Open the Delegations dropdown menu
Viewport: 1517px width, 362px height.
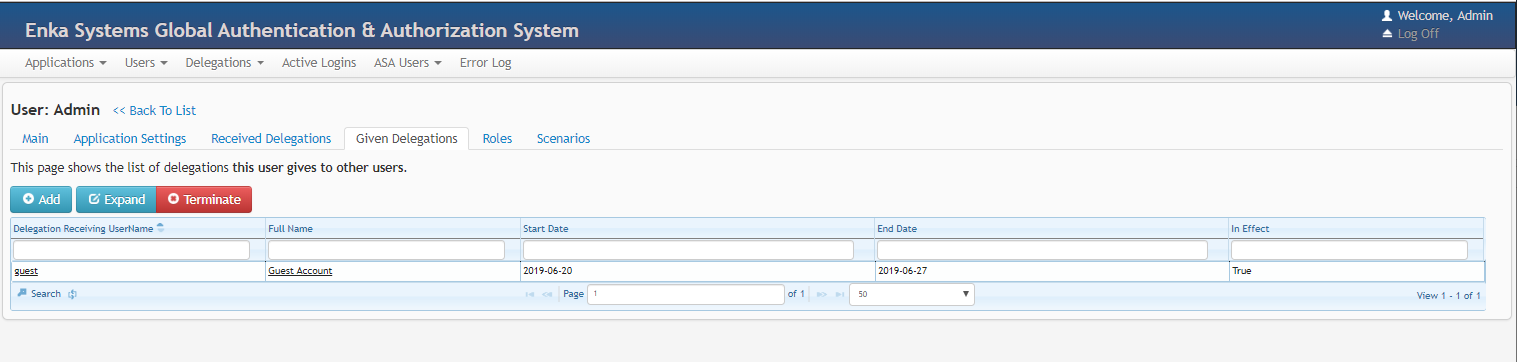pos(225,62)
